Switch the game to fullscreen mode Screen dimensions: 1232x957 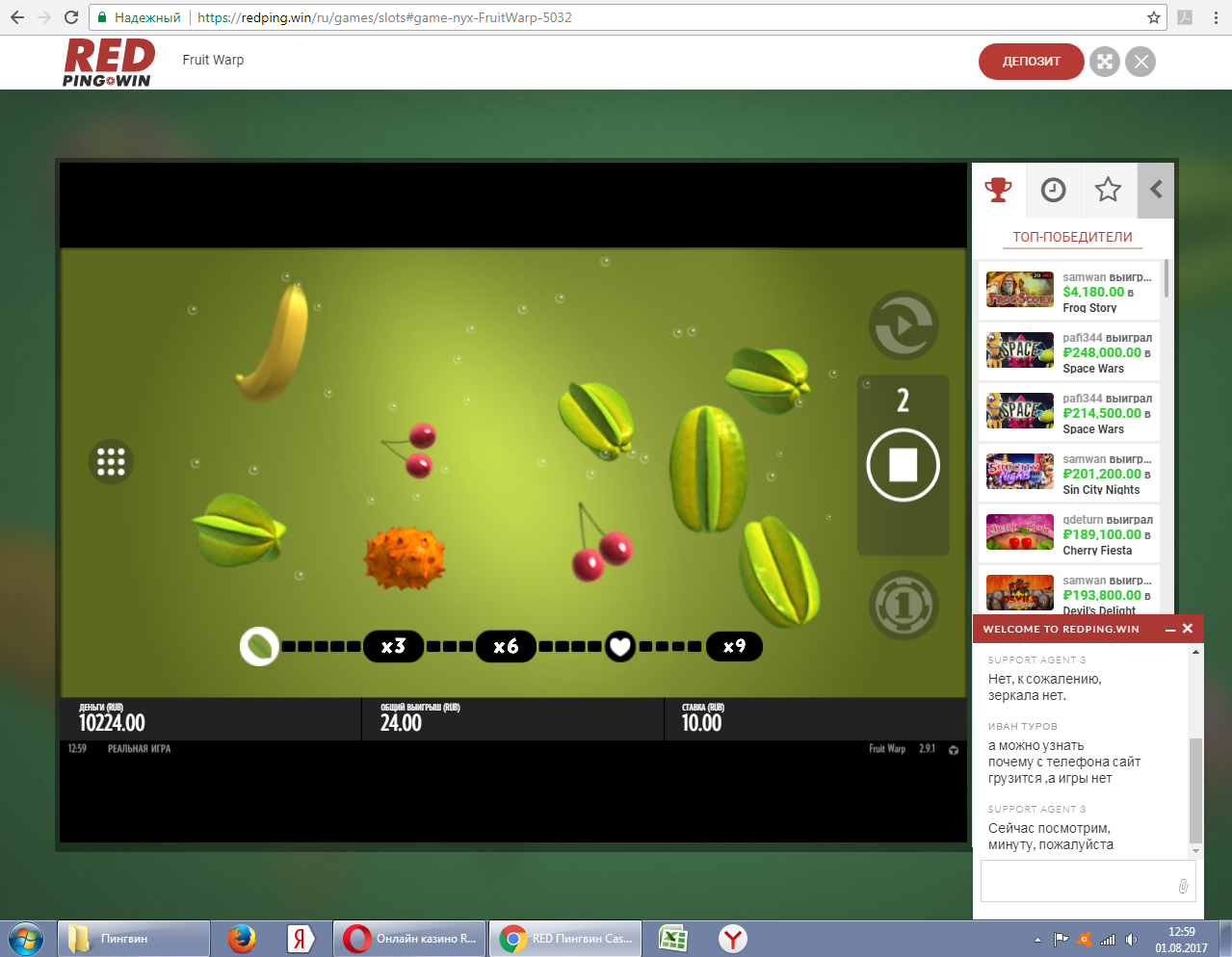(x=1104, y=62)
